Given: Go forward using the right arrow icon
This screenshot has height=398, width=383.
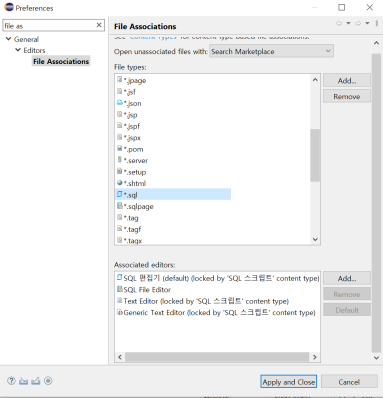Looking at the screenshot, I should click(x=358, y=23).
